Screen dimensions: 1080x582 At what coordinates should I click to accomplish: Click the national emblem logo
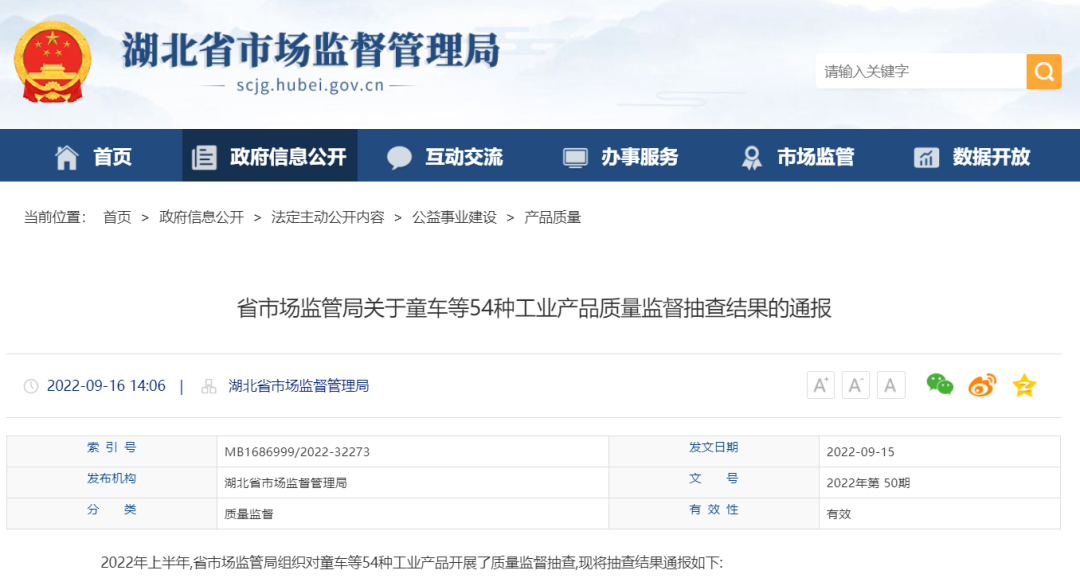point(52,62)
